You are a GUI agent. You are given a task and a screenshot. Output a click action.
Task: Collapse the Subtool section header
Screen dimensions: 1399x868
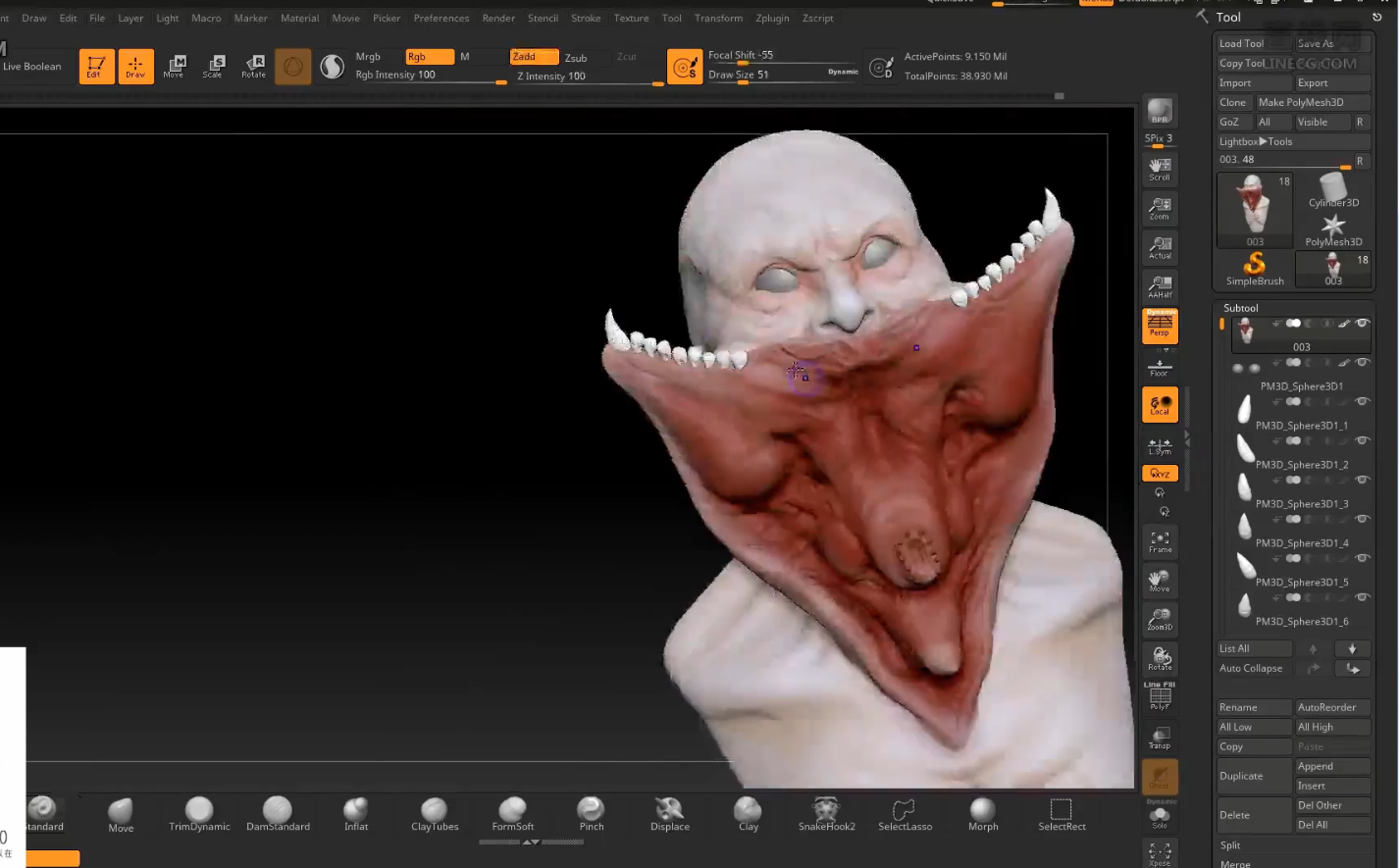click(x=1240, y=308)
